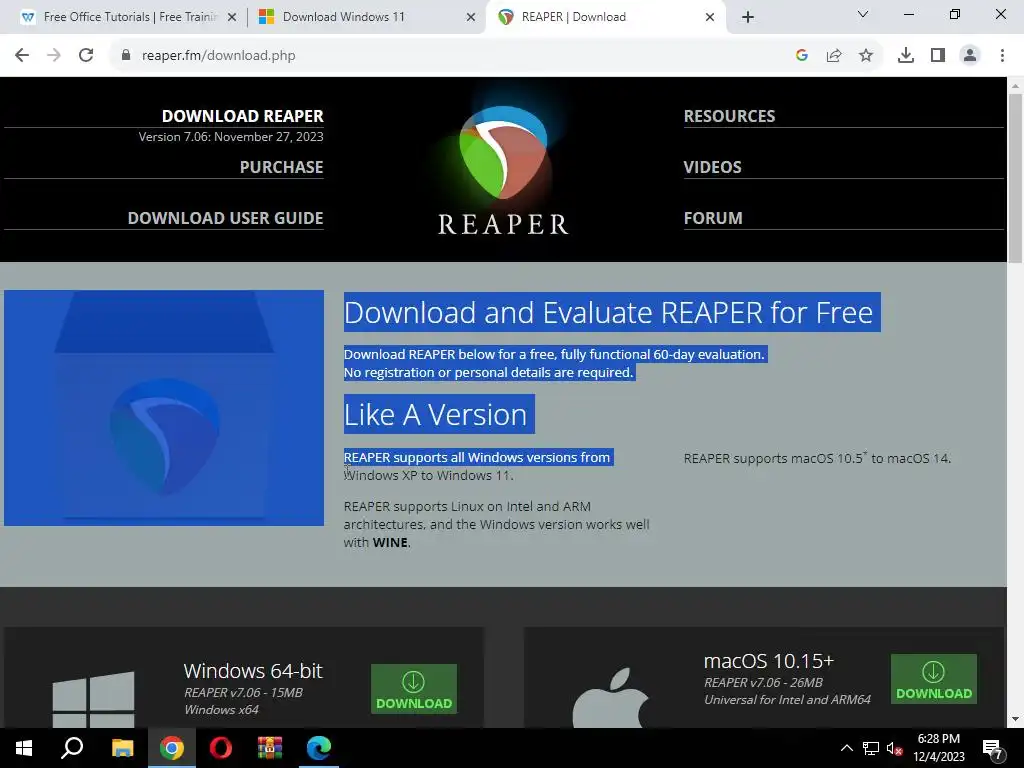Close the REAPER Download tab
This screenshot has width=1024, height=768.
point(710,18)
